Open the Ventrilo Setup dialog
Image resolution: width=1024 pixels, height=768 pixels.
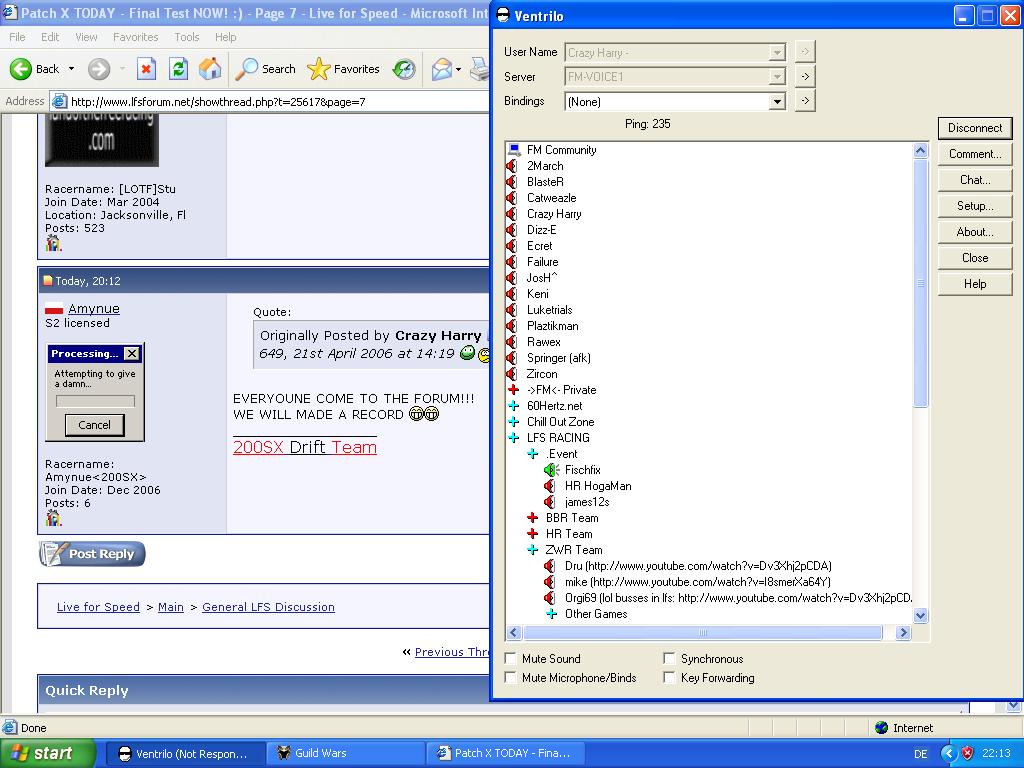(x=975, y=206)
